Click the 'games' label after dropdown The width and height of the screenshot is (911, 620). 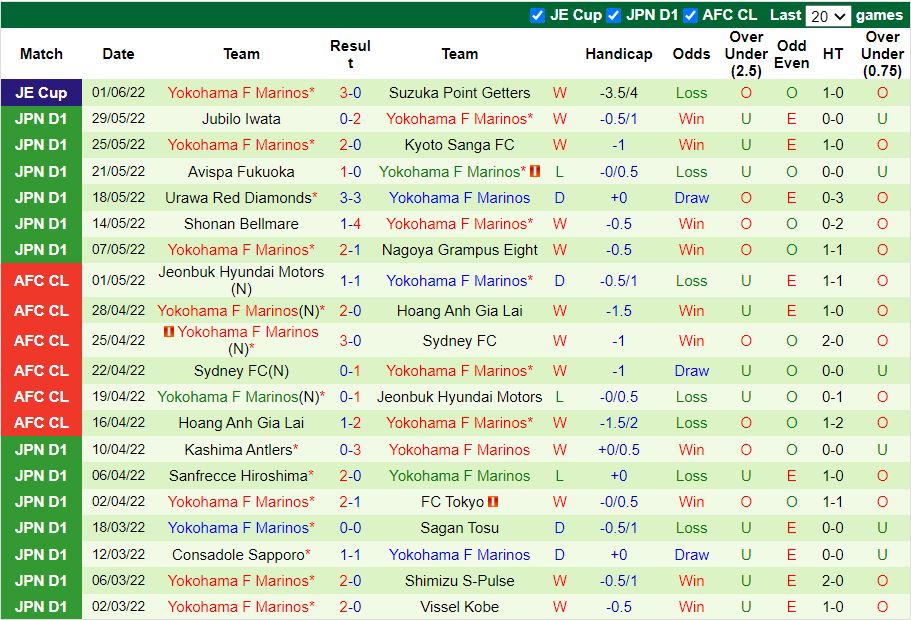click(x=879, y=16)
